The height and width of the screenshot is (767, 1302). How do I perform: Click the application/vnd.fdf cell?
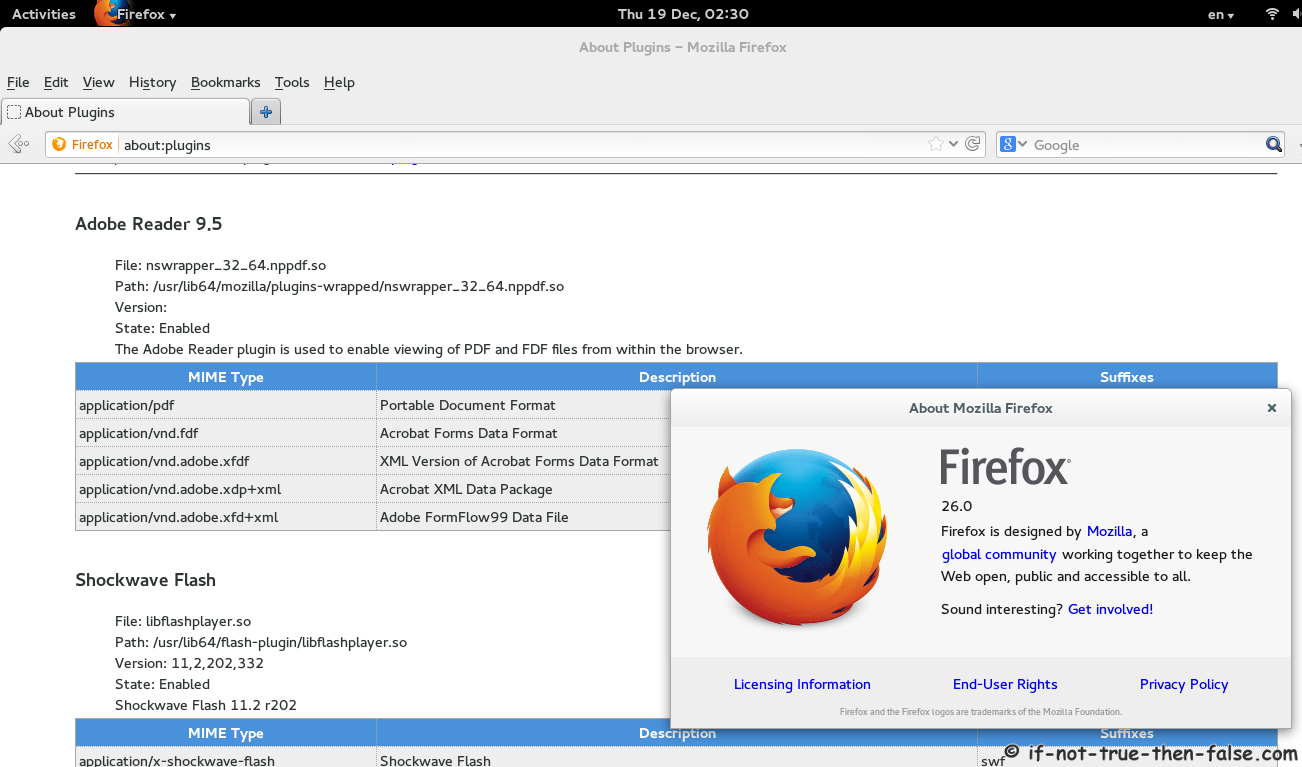pos(226,433)
